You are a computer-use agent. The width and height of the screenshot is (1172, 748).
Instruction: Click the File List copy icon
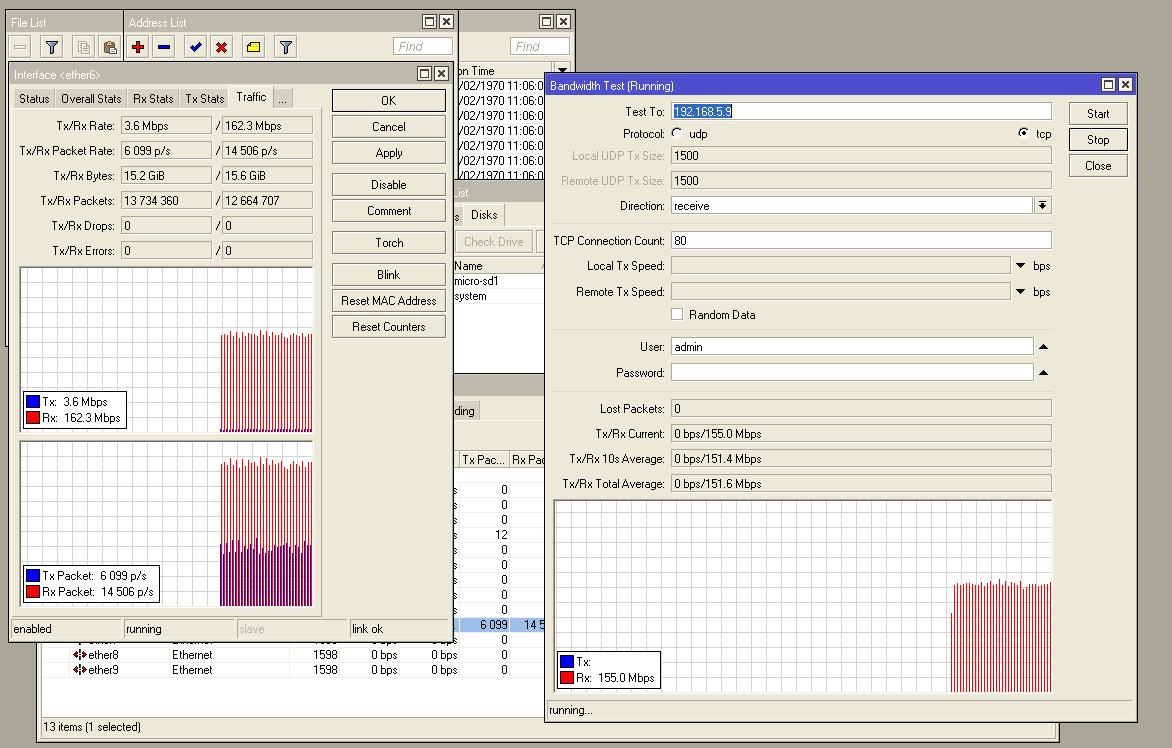point(84,47)
